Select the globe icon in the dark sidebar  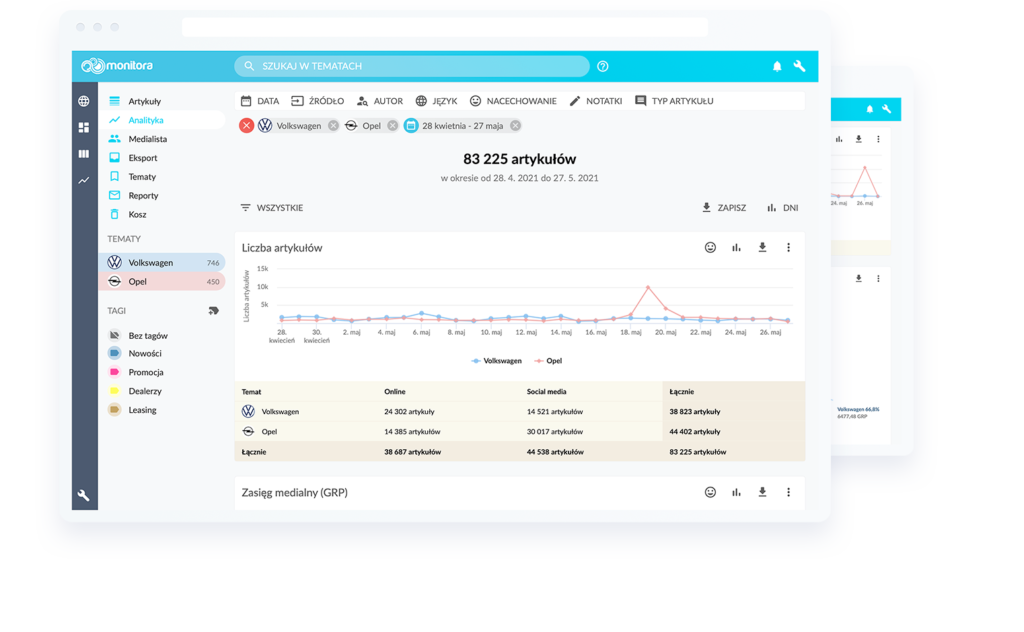(84, 101)
